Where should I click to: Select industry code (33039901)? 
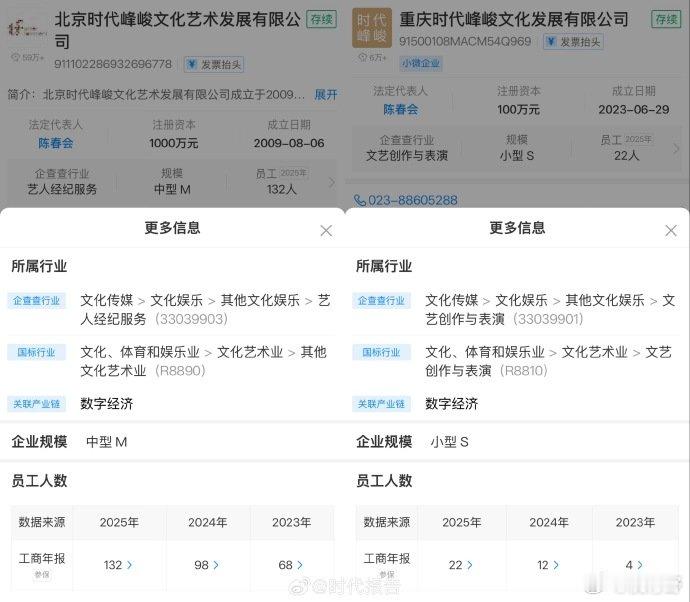tap(548, 319)
